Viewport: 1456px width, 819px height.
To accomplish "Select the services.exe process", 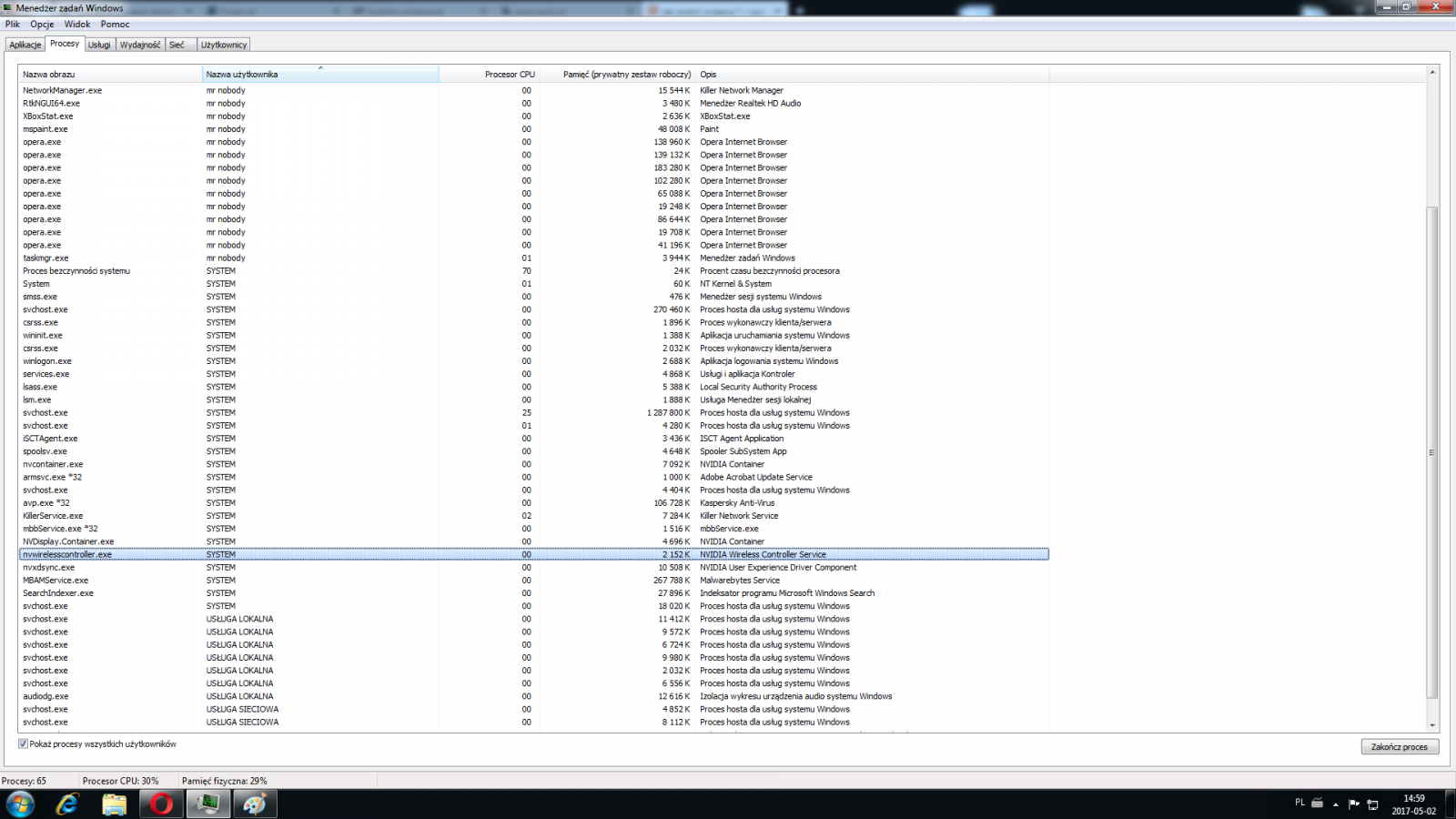I will tap(533, 374).
